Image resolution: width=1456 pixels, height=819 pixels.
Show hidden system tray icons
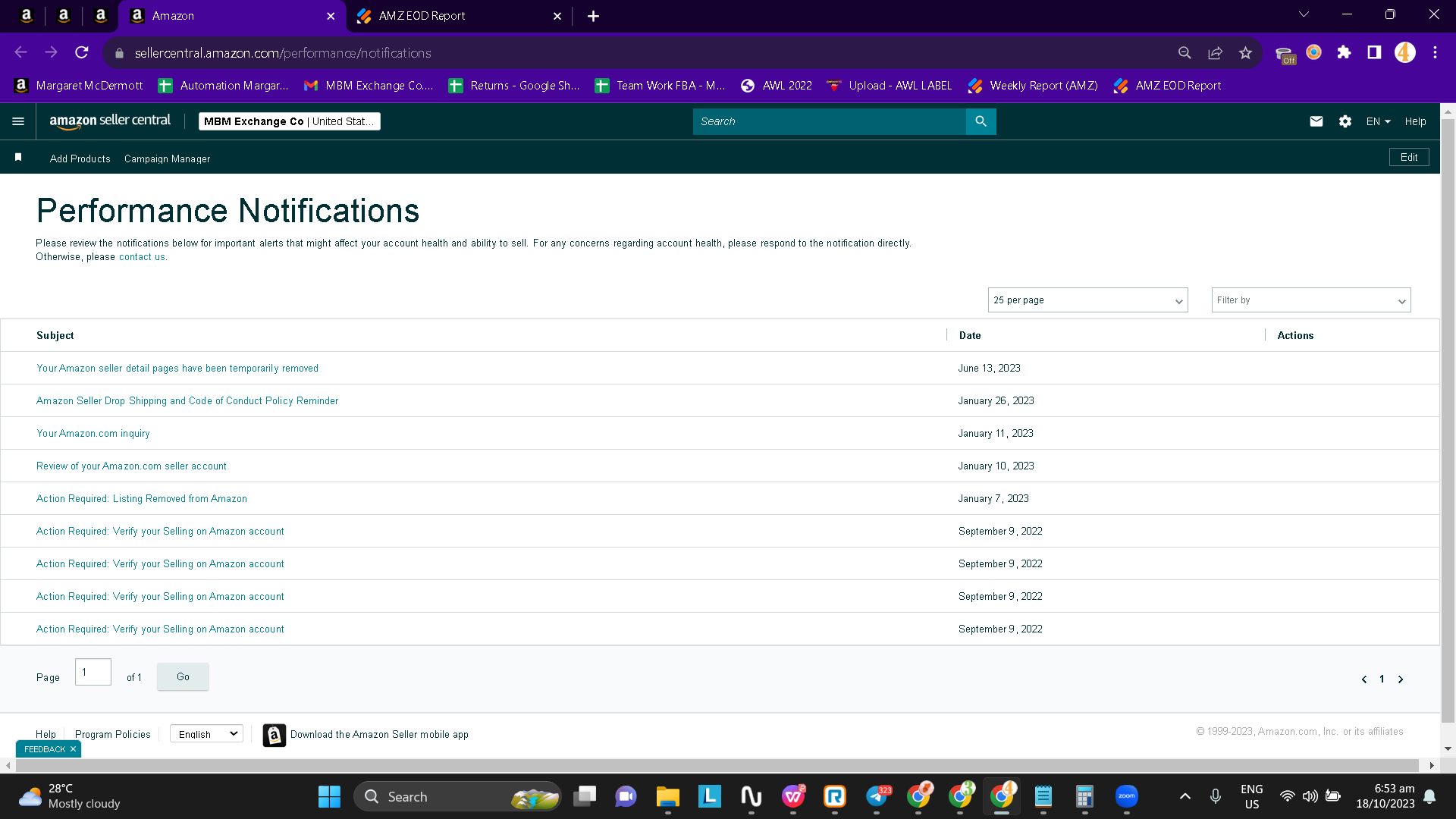tap(1185, 796)
